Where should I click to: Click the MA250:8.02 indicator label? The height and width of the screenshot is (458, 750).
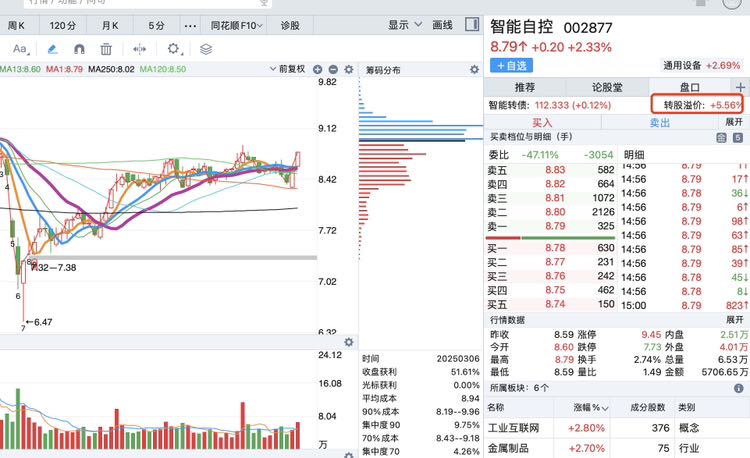point(111,69)
